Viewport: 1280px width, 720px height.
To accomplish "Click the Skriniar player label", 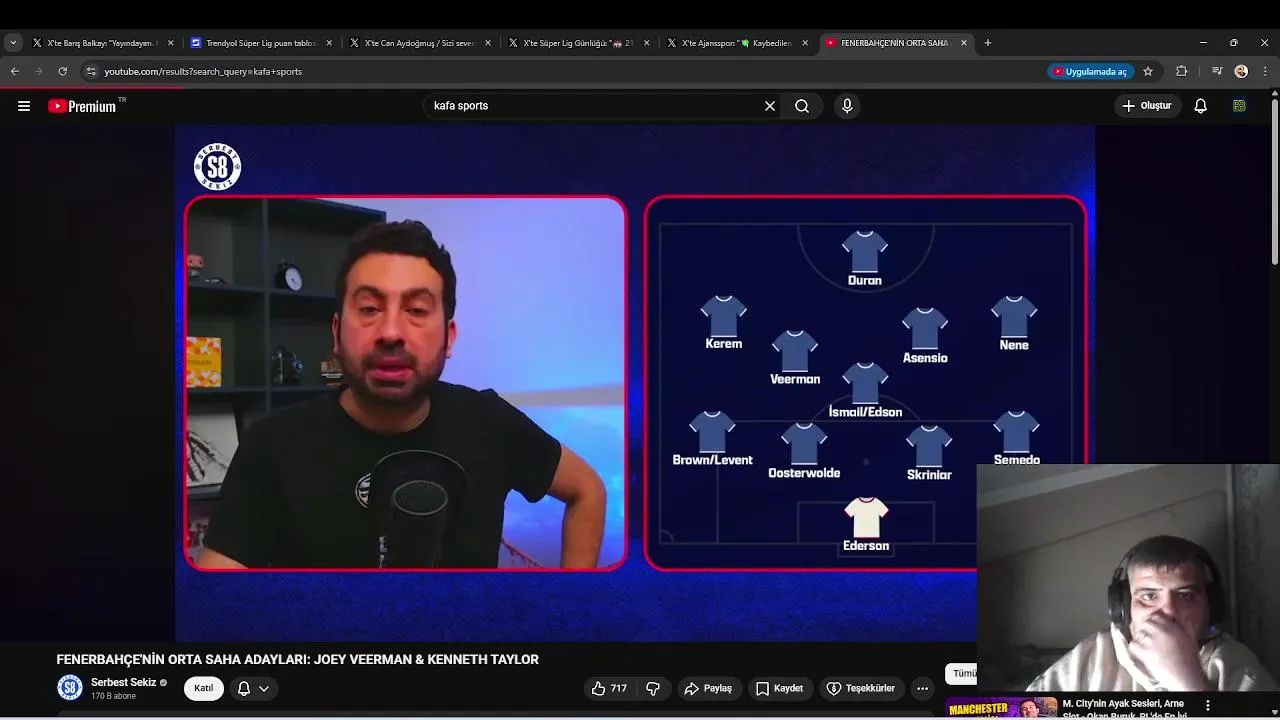I will tap(929, 475).
